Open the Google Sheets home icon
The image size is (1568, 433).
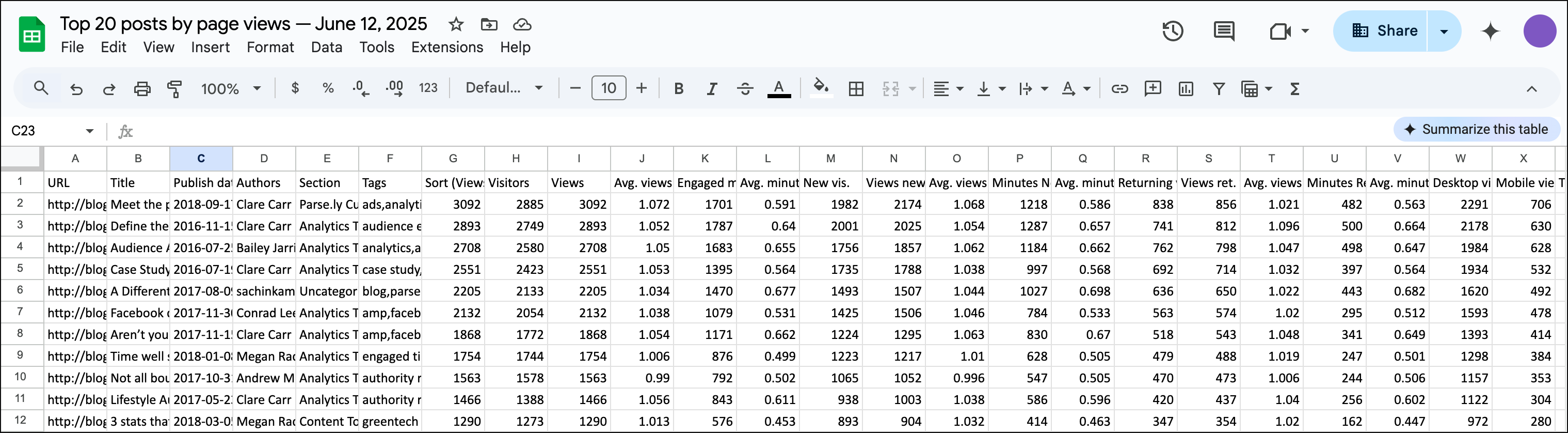coord(31,34)
